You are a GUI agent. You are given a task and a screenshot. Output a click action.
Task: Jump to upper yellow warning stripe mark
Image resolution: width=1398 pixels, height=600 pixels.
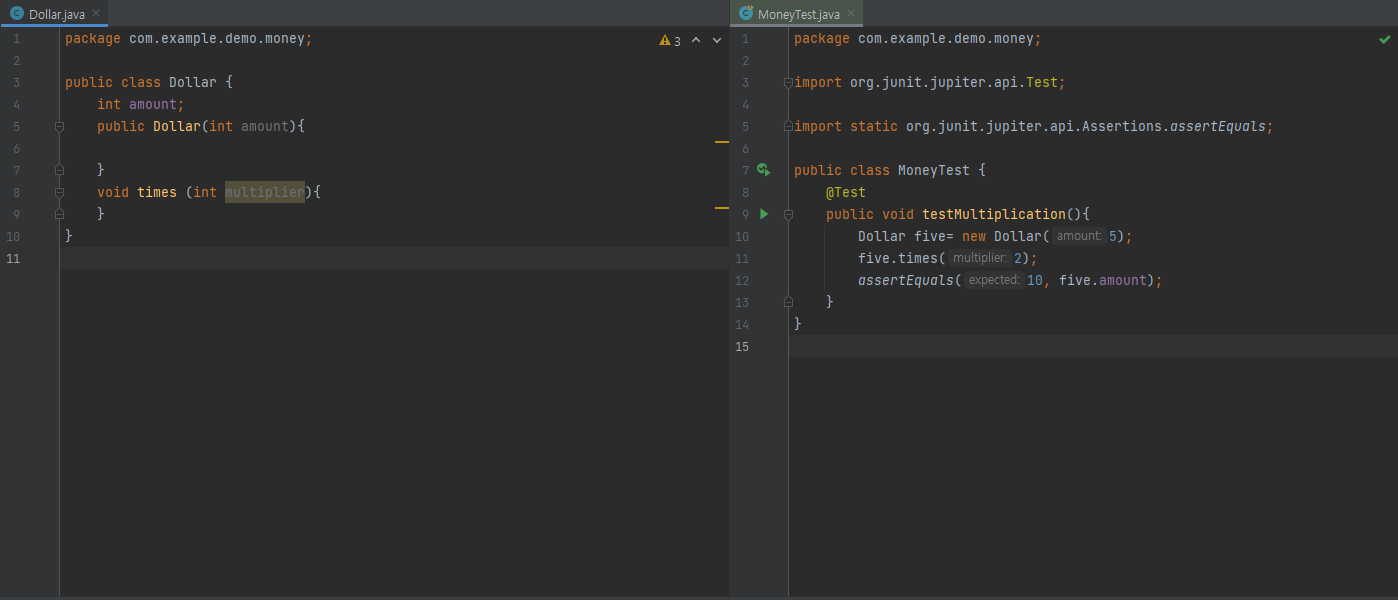722,143
